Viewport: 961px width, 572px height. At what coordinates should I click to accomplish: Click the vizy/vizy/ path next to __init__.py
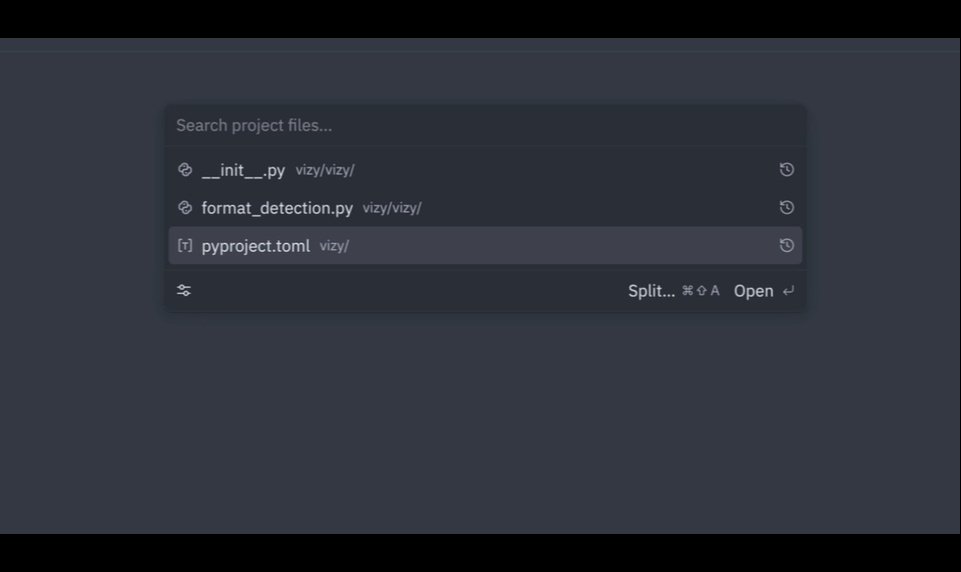pyautogui.click(x=325, y=170)
